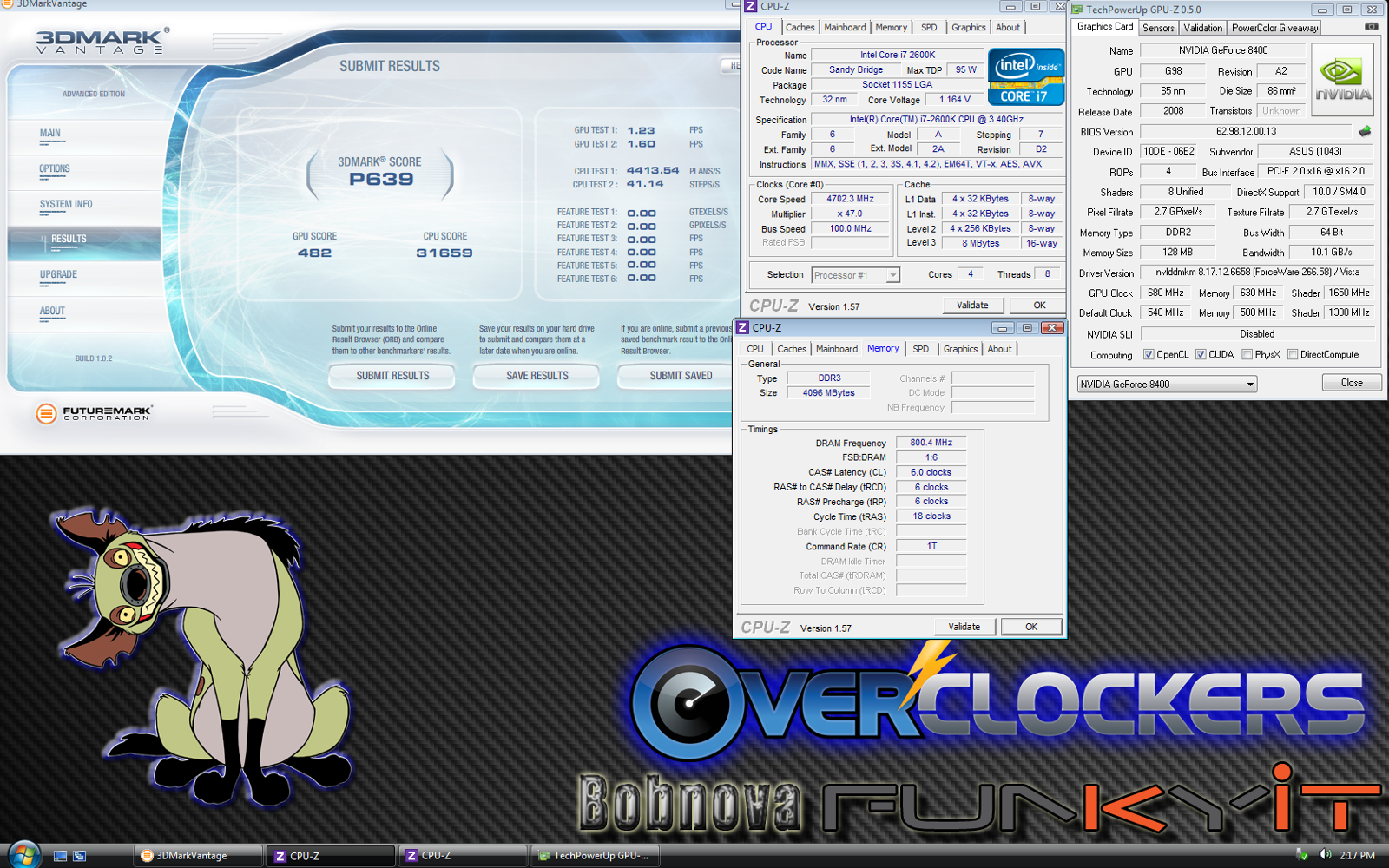Open the About tab in top CPU-Z window
1389x868 pixels.
[x=1008, y=28]
